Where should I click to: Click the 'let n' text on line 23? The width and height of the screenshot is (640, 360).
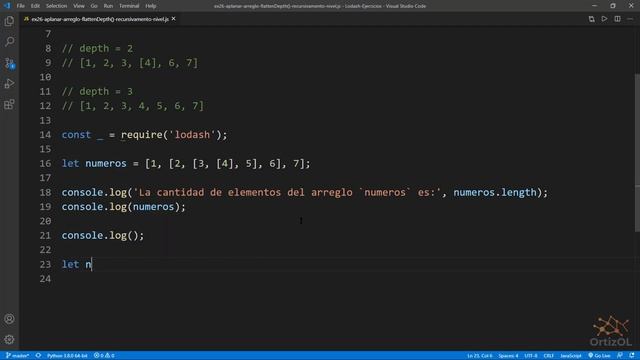(77, 264)
